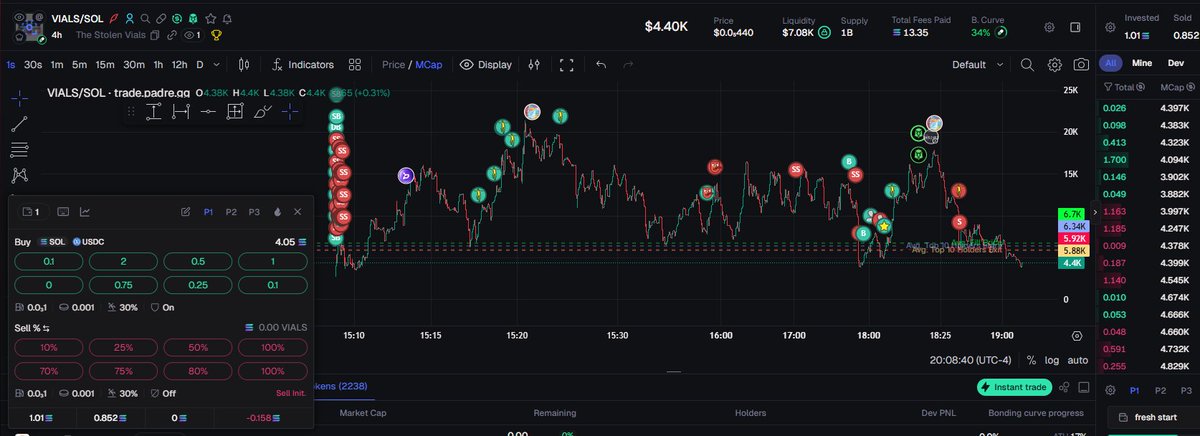Sell 80% of VIALS

click(x=198, y=370)
